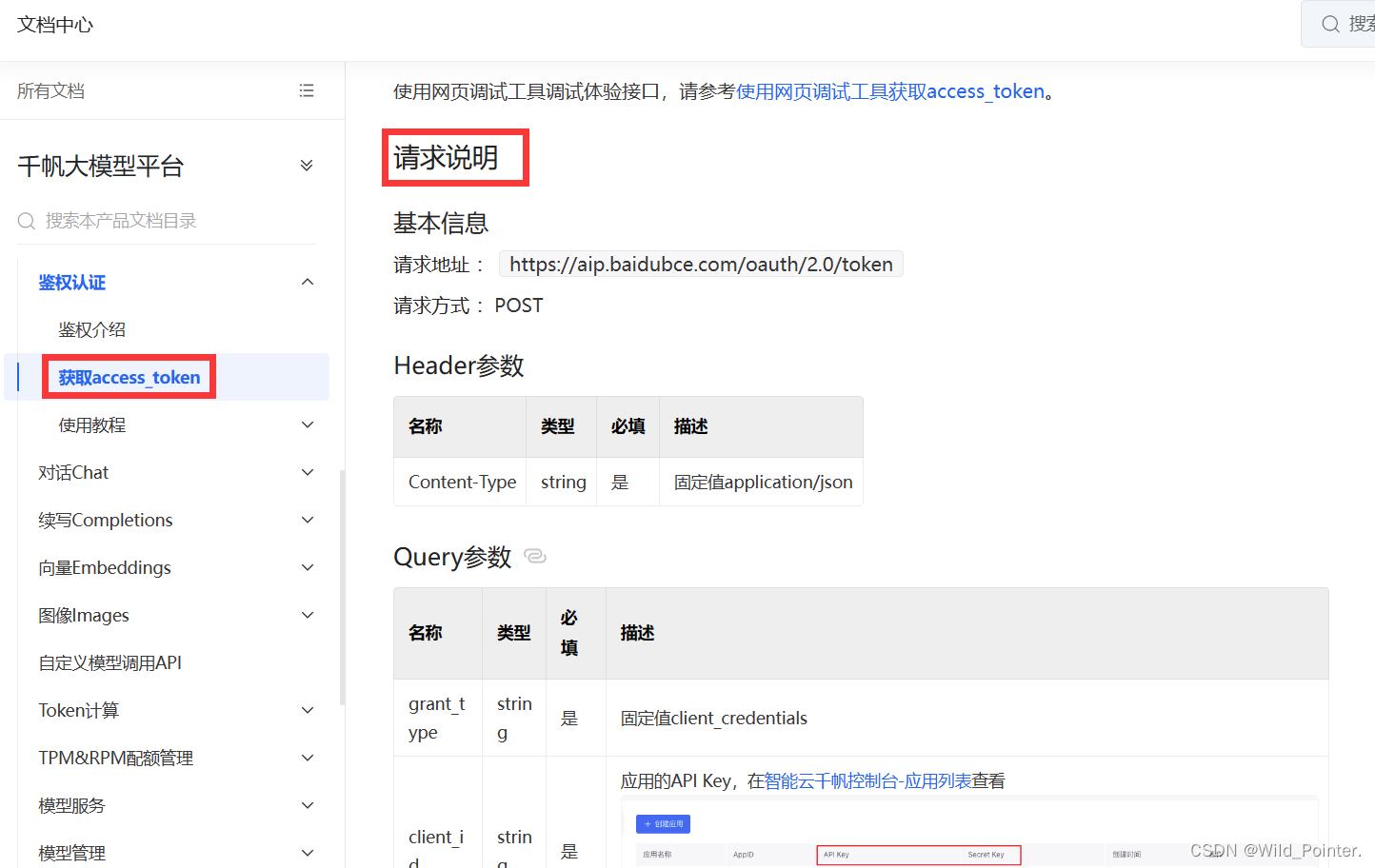Screen dimensions: 1375x868
Task: Expand the 续写Completions section
Action: pos(308,520)
